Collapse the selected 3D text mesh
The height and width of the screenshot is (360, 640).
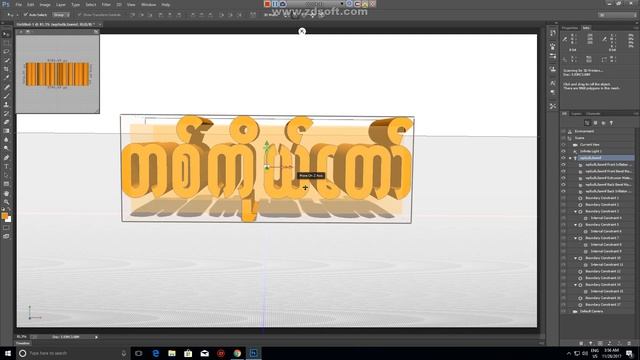point(570,158)
